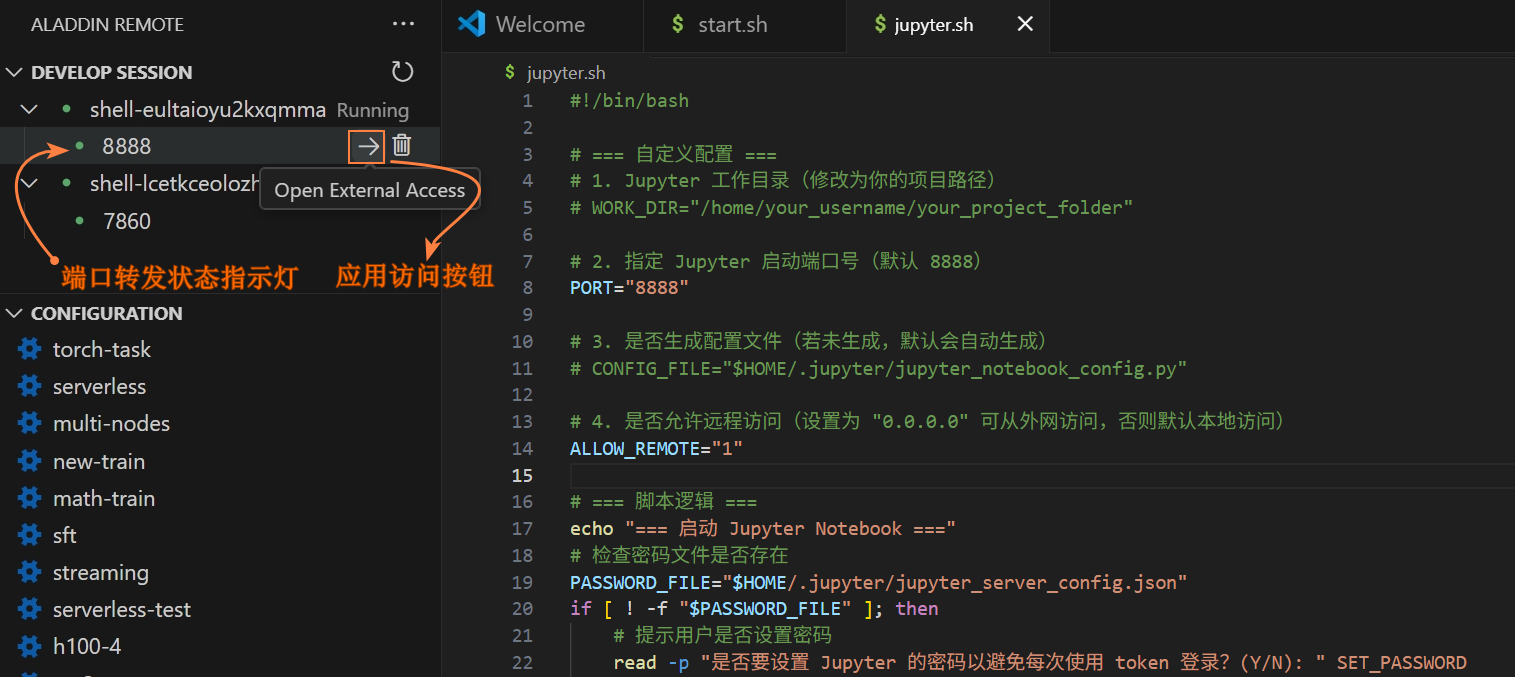This screenshot has width=1515, height=677.
Task: Close the jupyter.sh editor tab
Action: [x=1025, y=25]
